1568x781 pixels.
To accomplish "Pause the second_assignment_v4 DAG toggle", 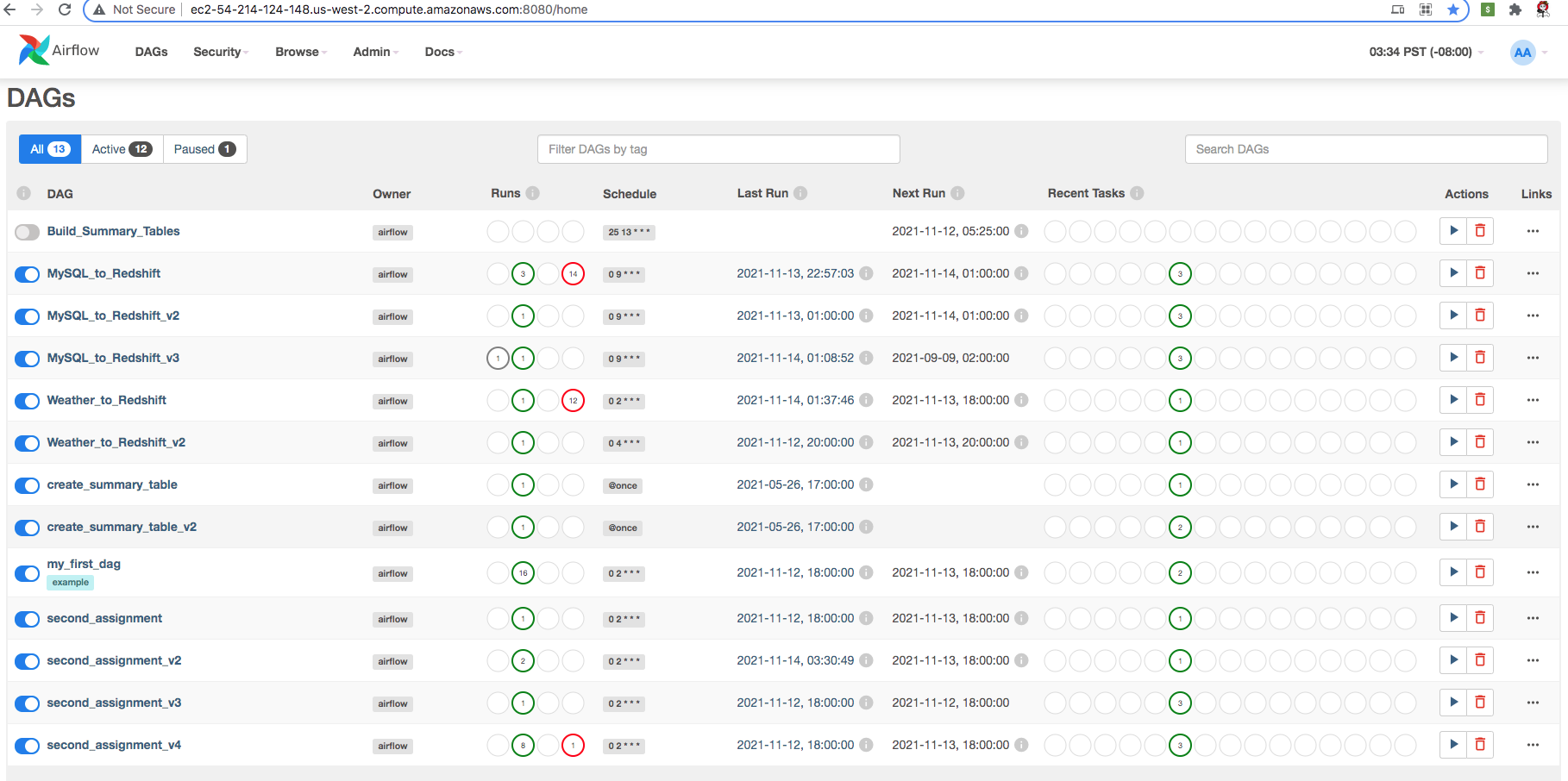I will (28, 746).
